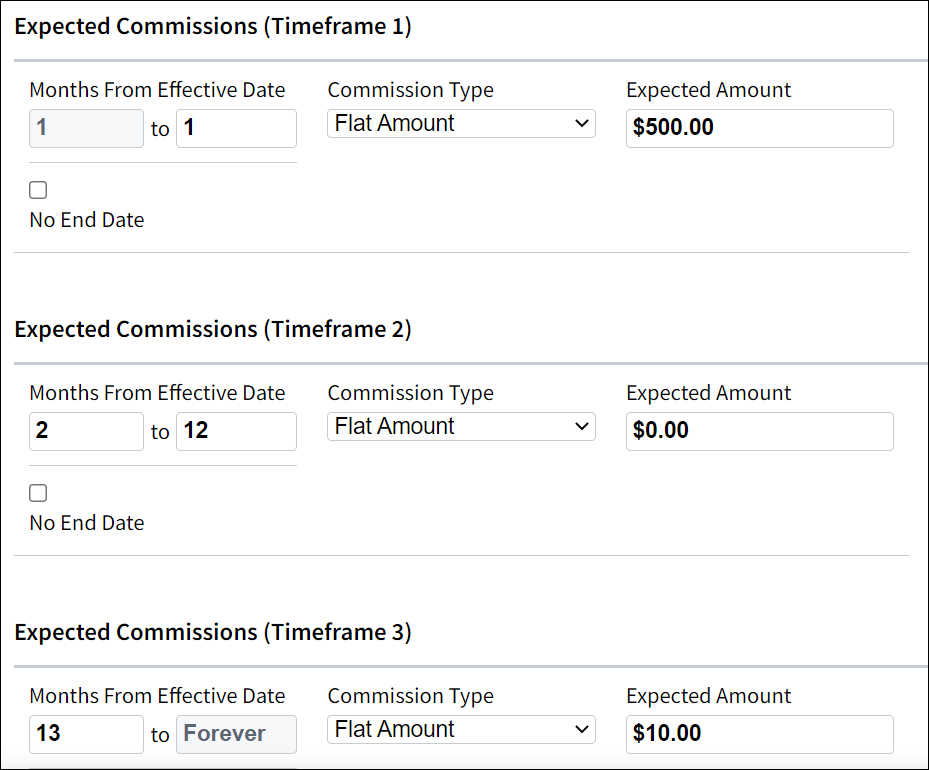Viewport: 929px width, 770px height.
Task: Open the Commission Type dropdown for Timeframe 3
Action: pos(460,729)
